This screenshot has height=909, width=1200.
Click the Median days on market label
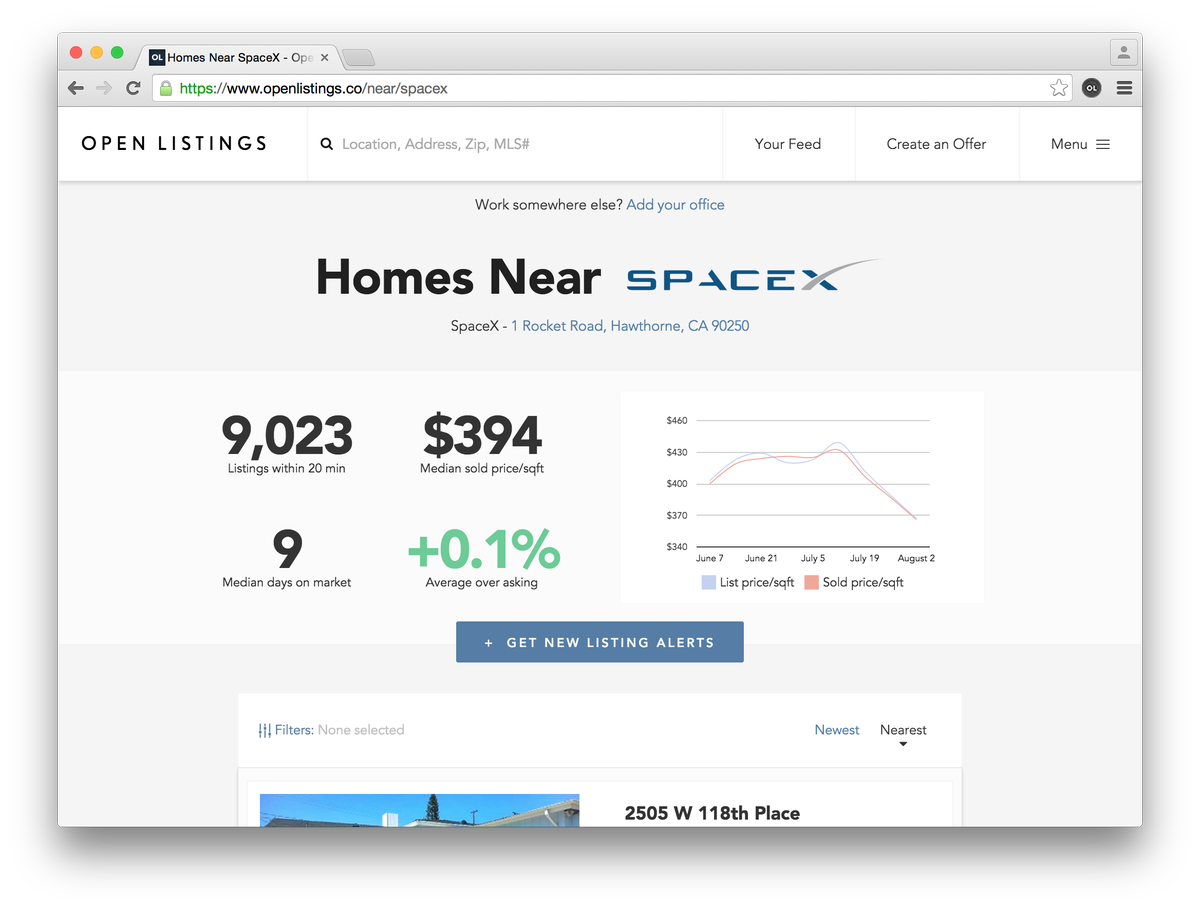coord(287,582)
